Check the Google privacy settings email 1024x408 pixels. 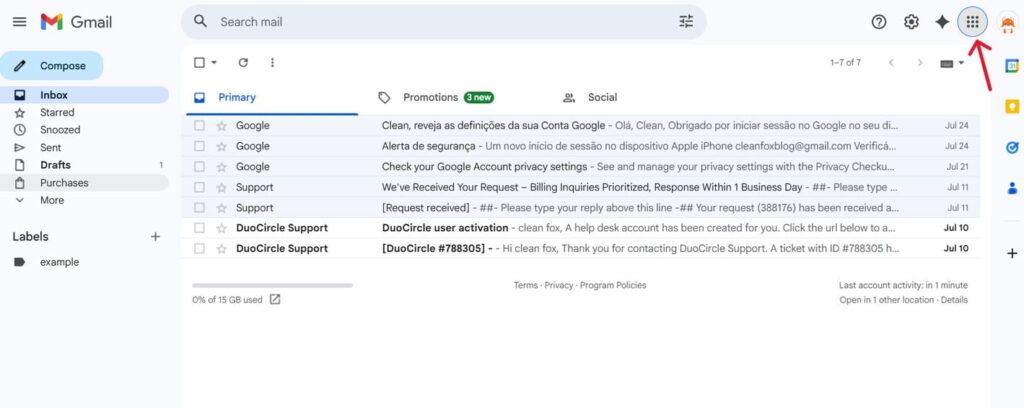199,166
